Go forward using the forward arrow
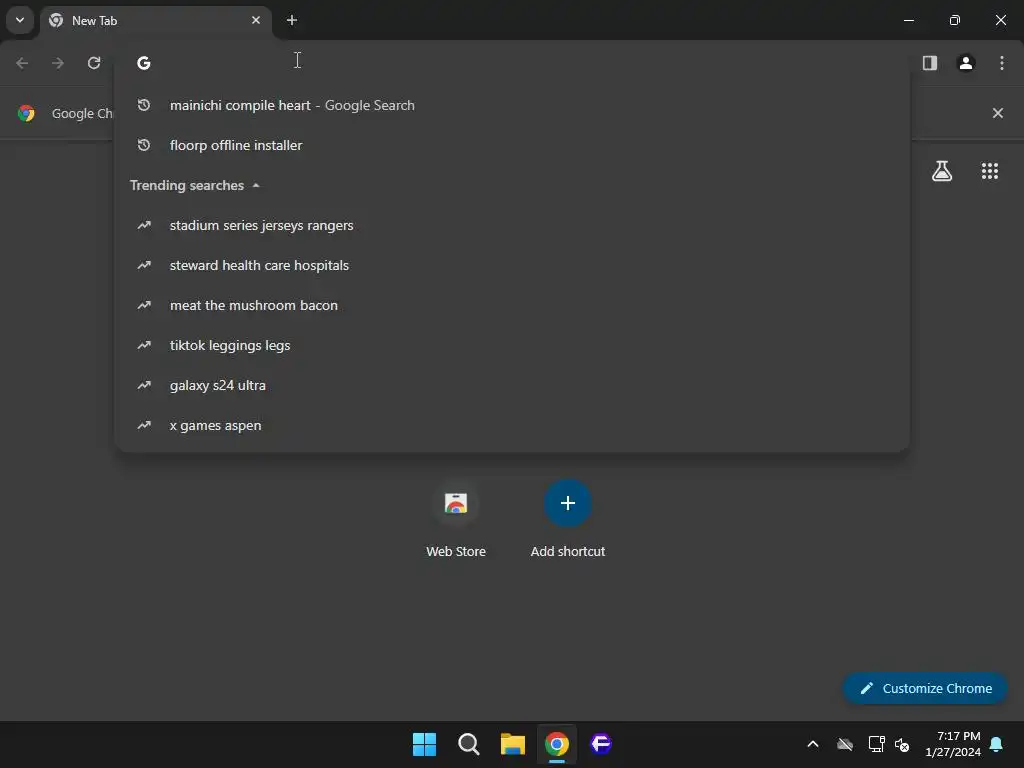1024x768 pixels. coord(58,63)
